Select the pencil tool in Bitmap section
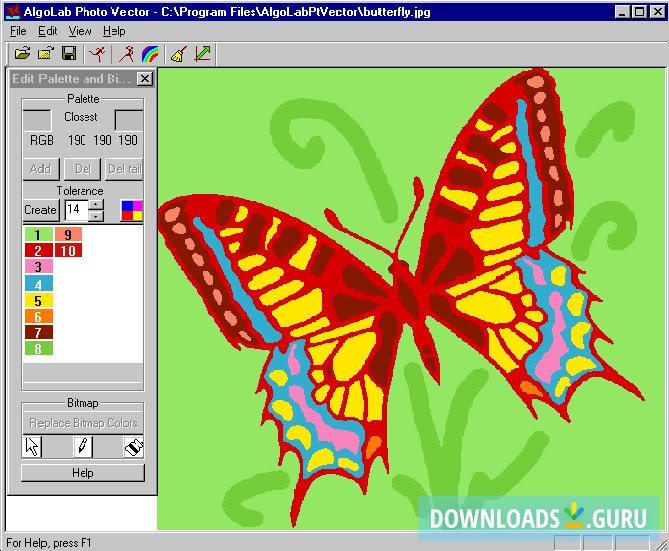Image resolution: width=669 pixels, height=551 pixels. tap(83, 447)
